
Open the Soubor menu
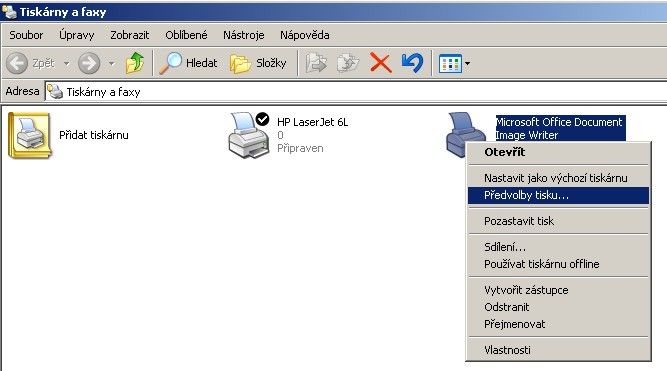click(x=26, y=35)
